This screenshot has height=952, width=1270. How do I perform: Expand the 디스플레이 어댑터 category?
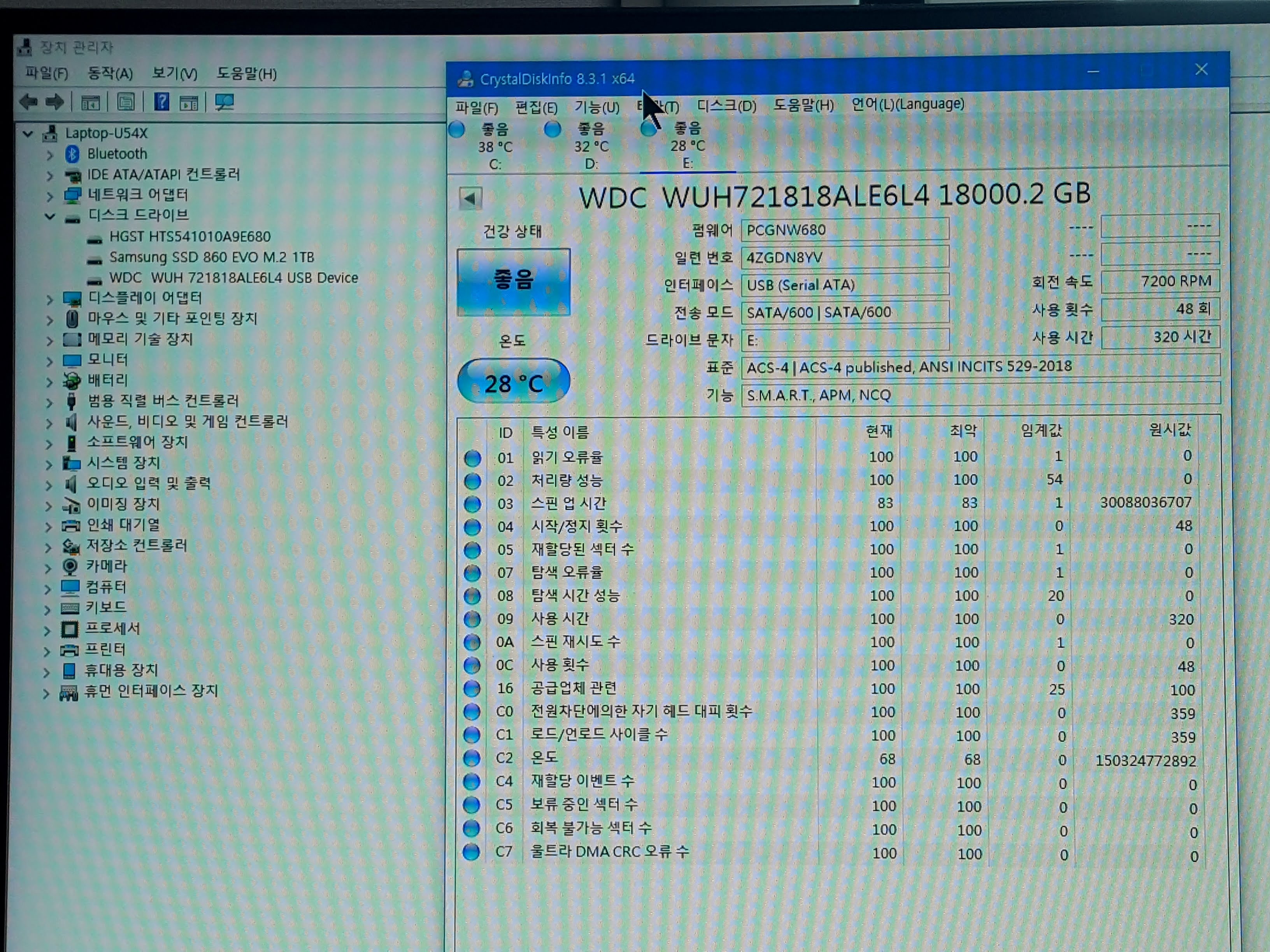pyautogui.click(x=49, y=299)
